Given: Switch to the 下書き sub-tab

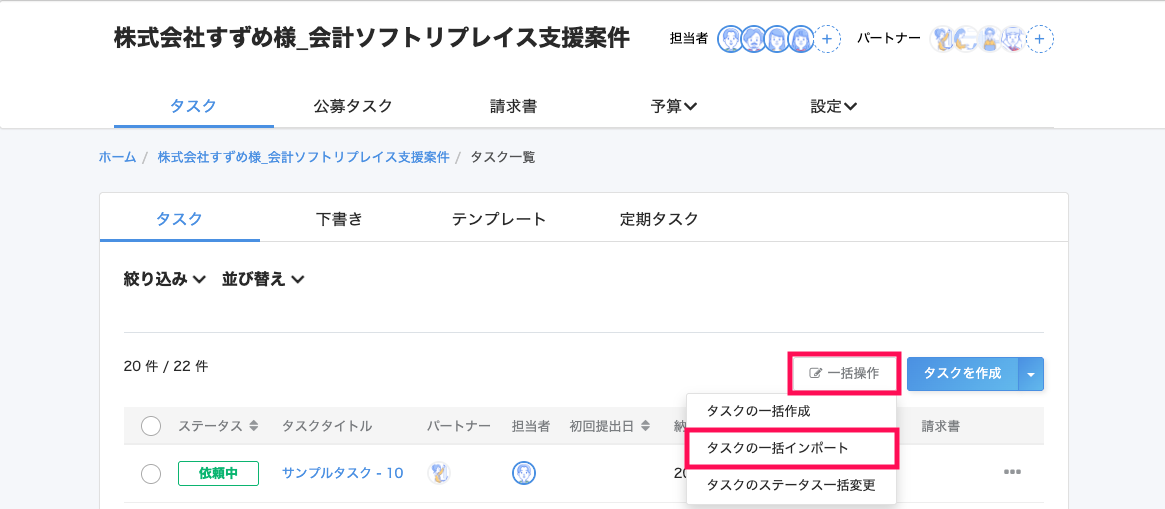Looking at the screenshot, I should pos(340,219).
